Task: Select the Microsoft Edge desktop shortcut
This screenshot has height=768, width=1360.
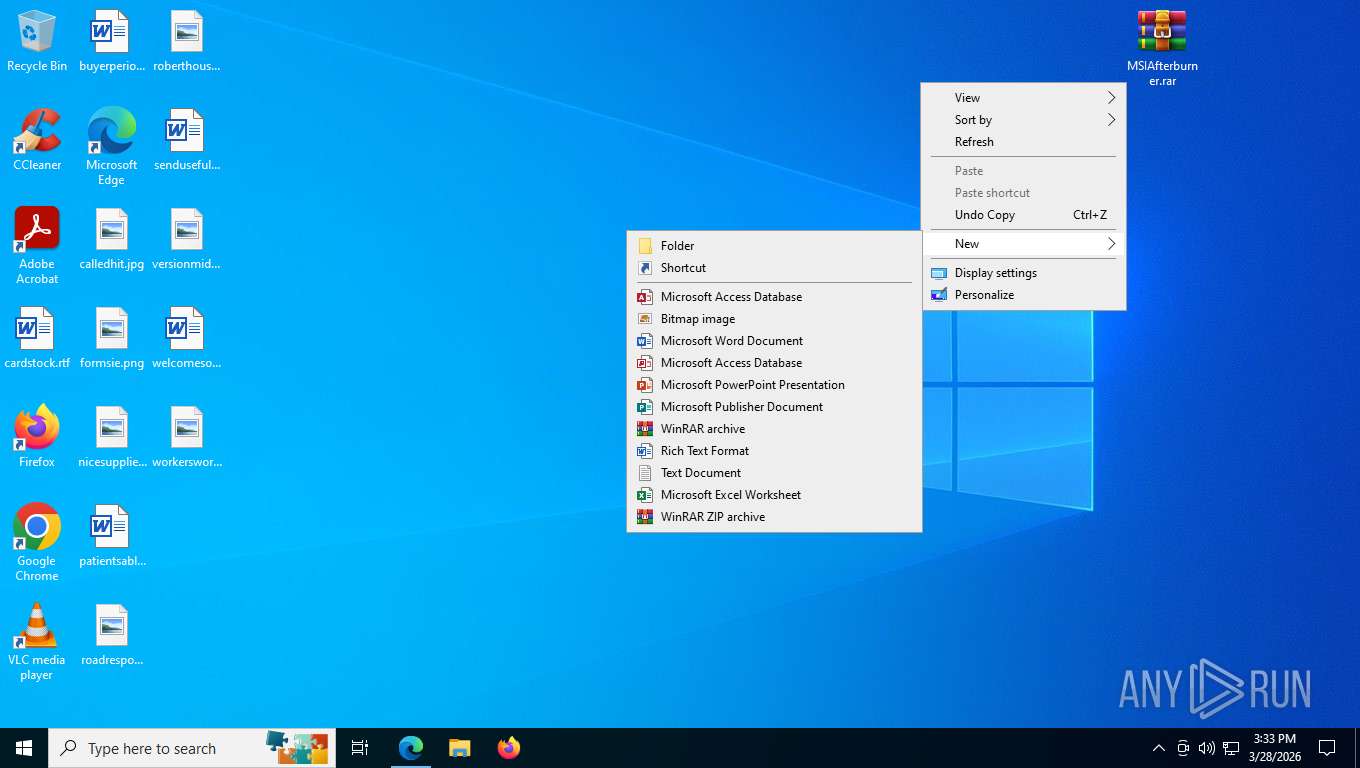Action: click(112, 147)
